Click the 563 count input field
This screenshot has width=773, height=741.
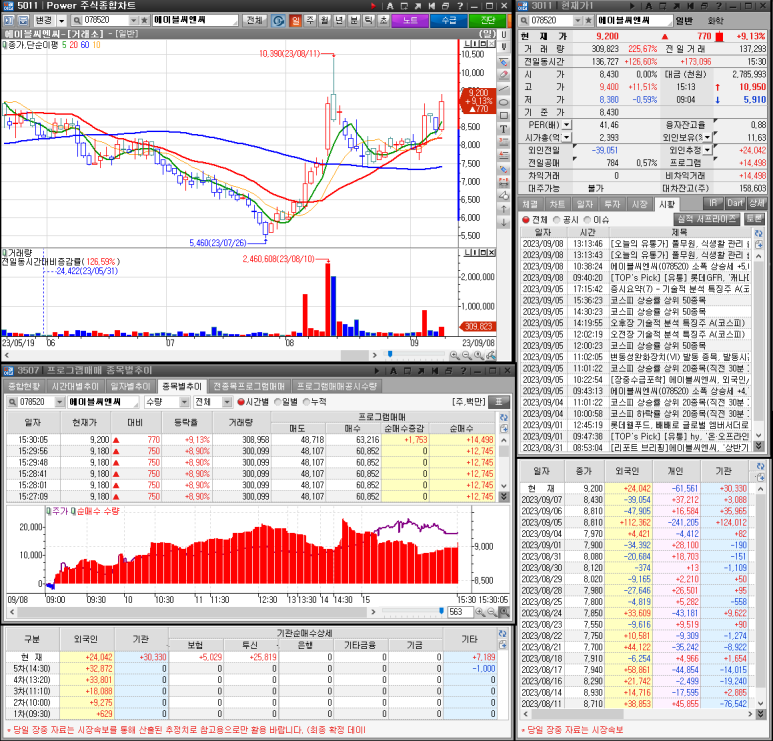[x=459, y=612]
